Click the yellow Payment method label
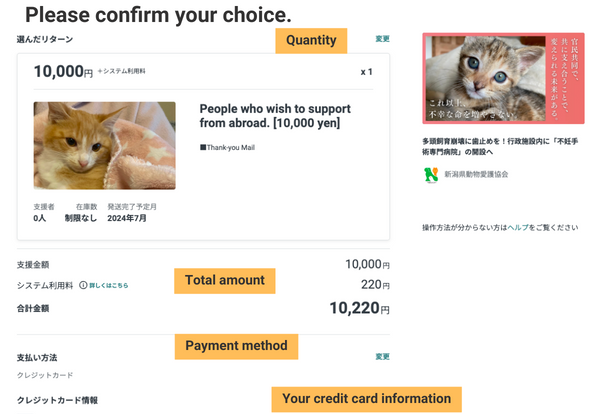Image resolution: width=600 pixels, height=414 pixels. pyautogui.click(x=236, y=346)
